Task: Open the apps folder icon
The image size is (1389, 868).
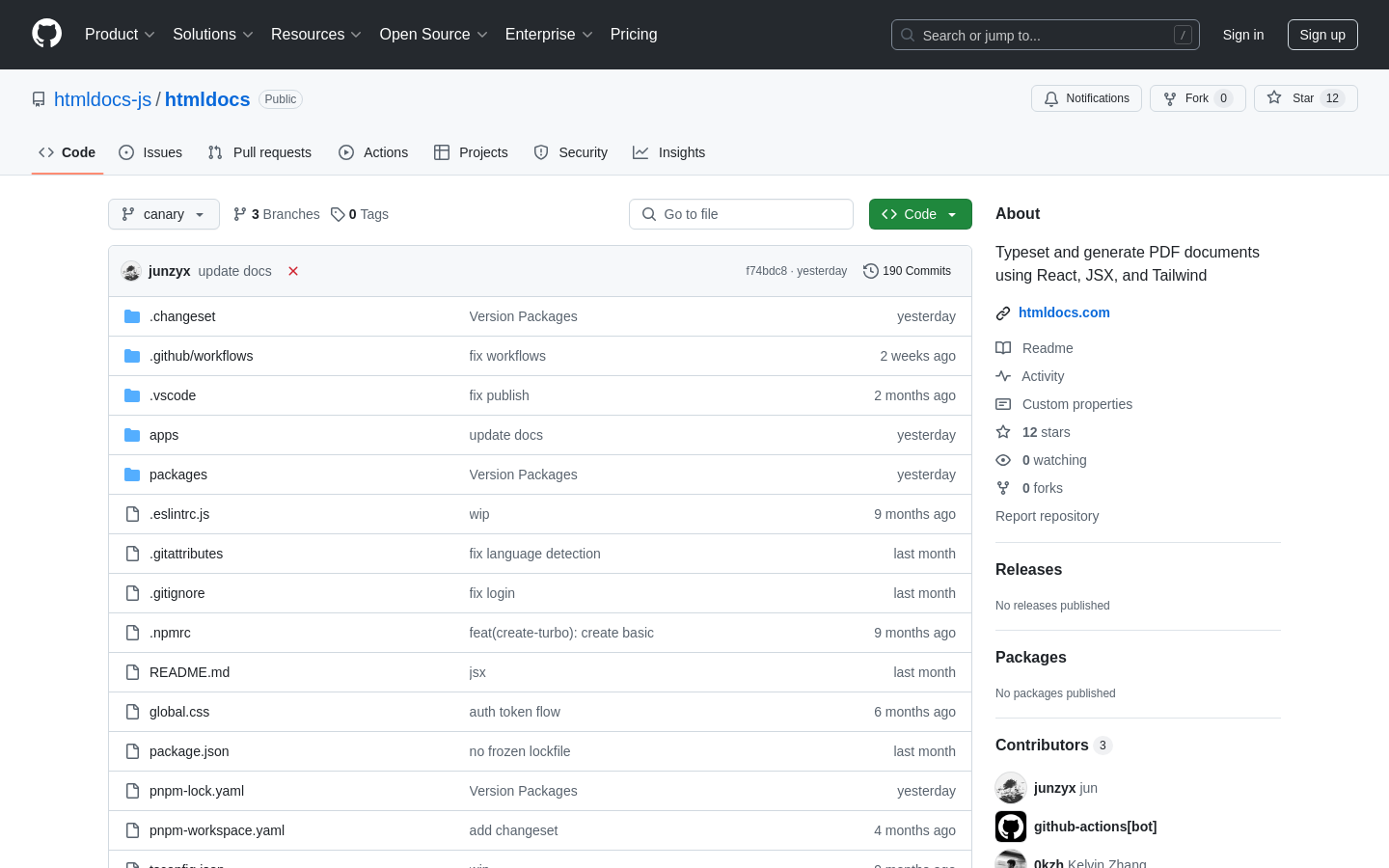Action: coord(132,435)
